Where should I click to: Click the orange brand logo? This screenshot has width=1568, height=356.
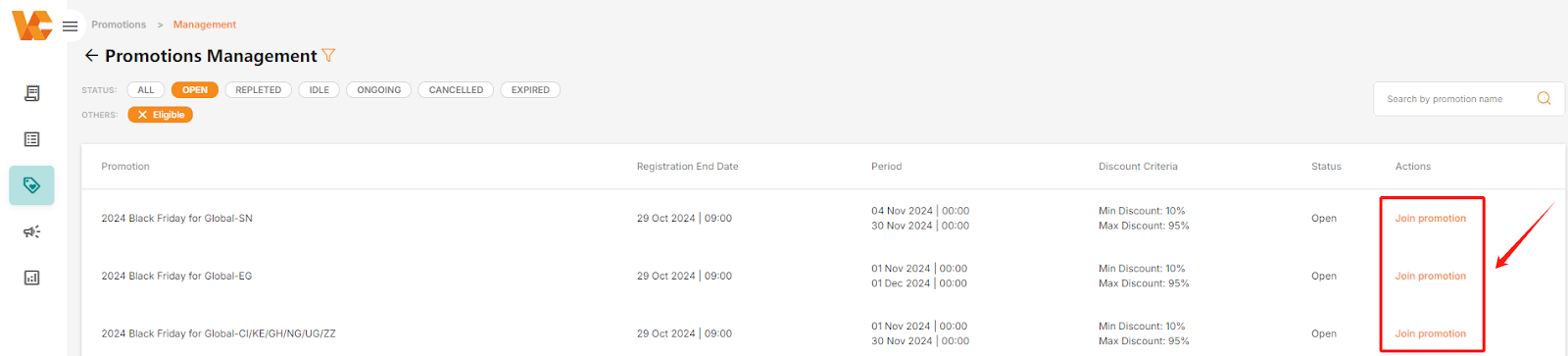(x=31, y=25)
